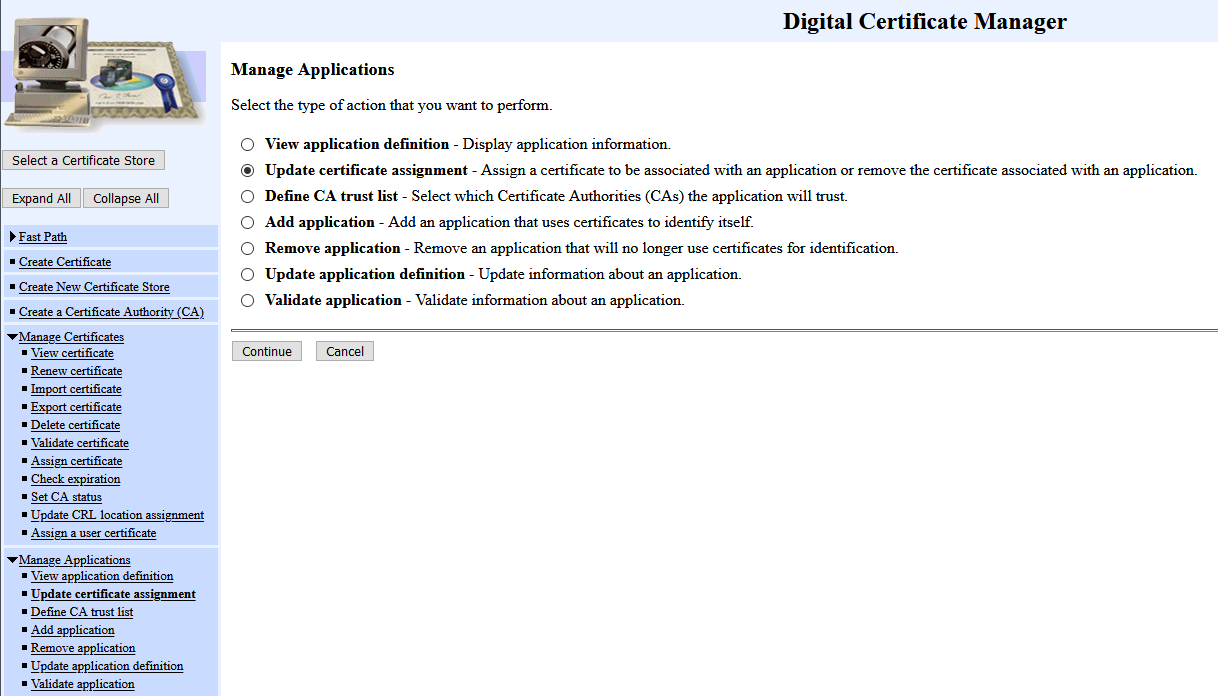Collapse the Manage Applications tree section

point(12,560)
